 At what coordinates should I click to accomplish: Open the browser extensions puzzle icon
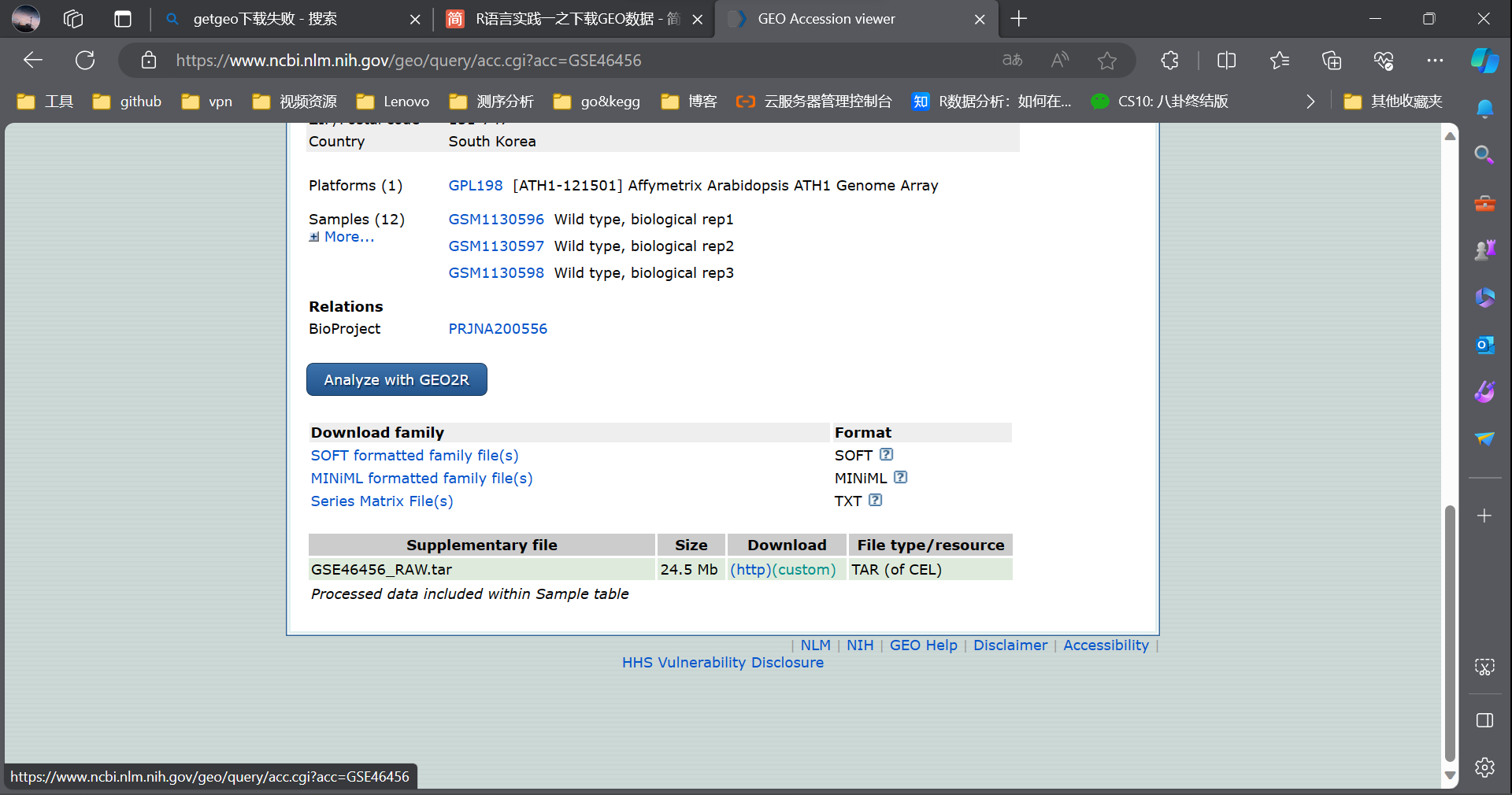click(1169, 61)
